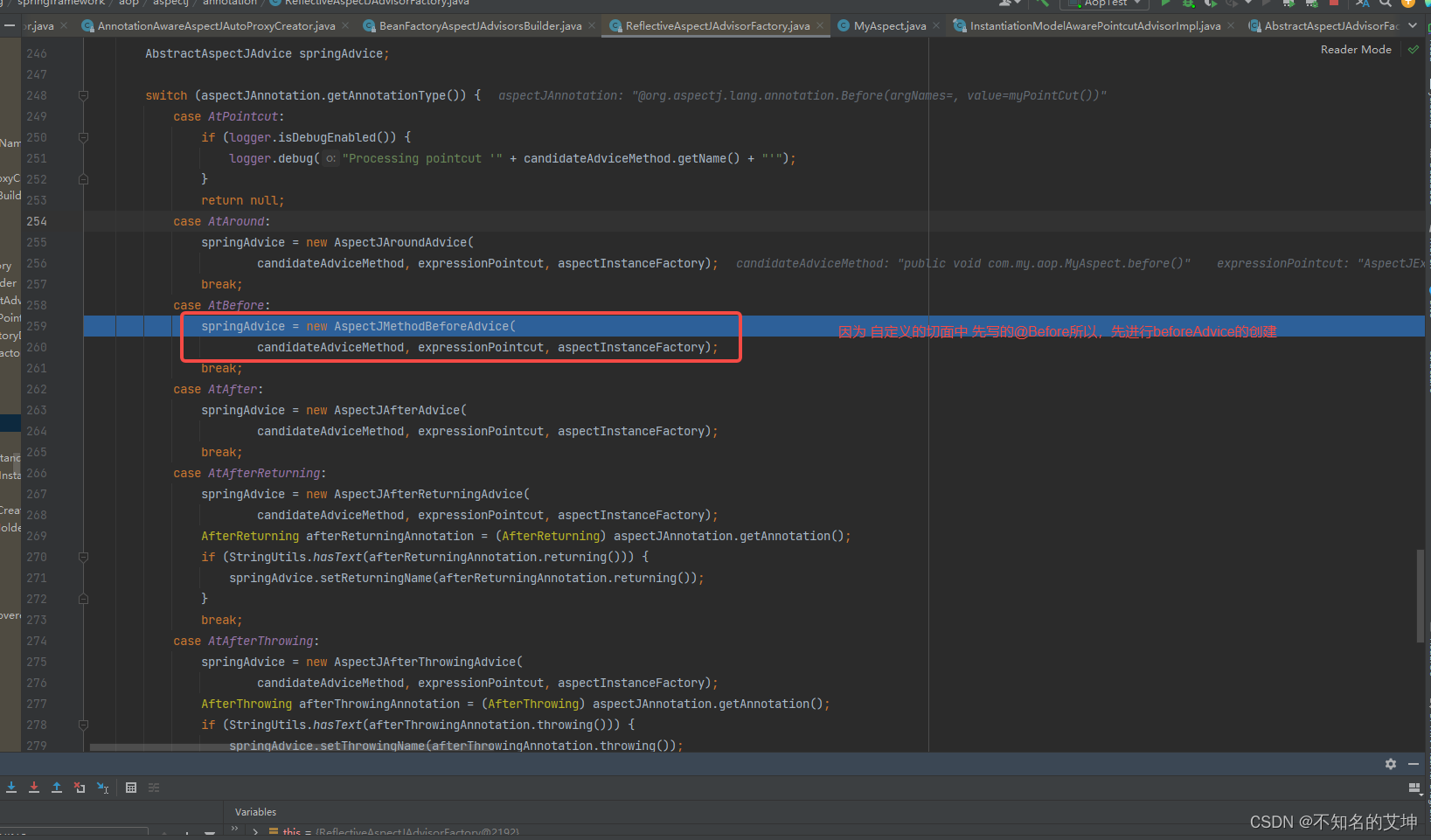Click the Trace Current Stream Chain icon
Screen dimensions: 1431x840
[154, 788]
